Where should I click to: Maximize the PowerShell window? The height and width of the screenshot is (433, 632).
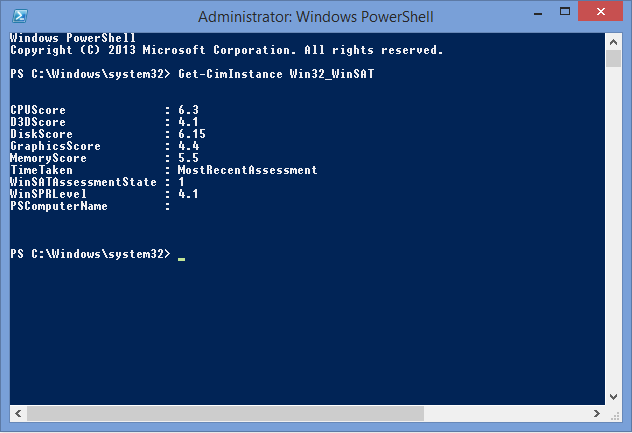565,12
